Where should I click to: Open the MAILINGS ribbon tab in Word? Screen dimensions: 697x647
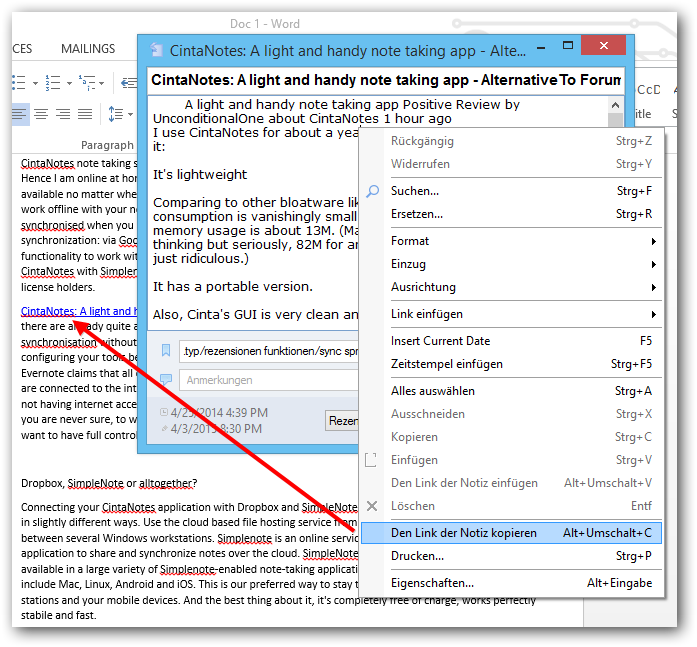(88, 48)
